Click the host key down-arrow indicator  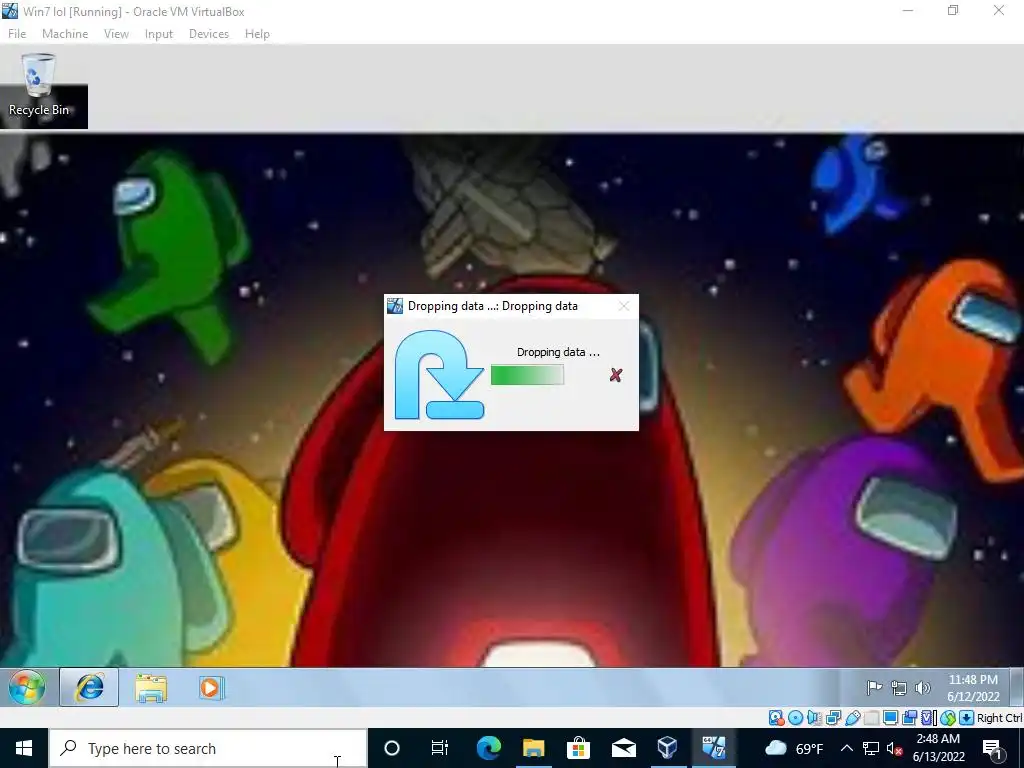pyautogui.click(x=967, y=718)
